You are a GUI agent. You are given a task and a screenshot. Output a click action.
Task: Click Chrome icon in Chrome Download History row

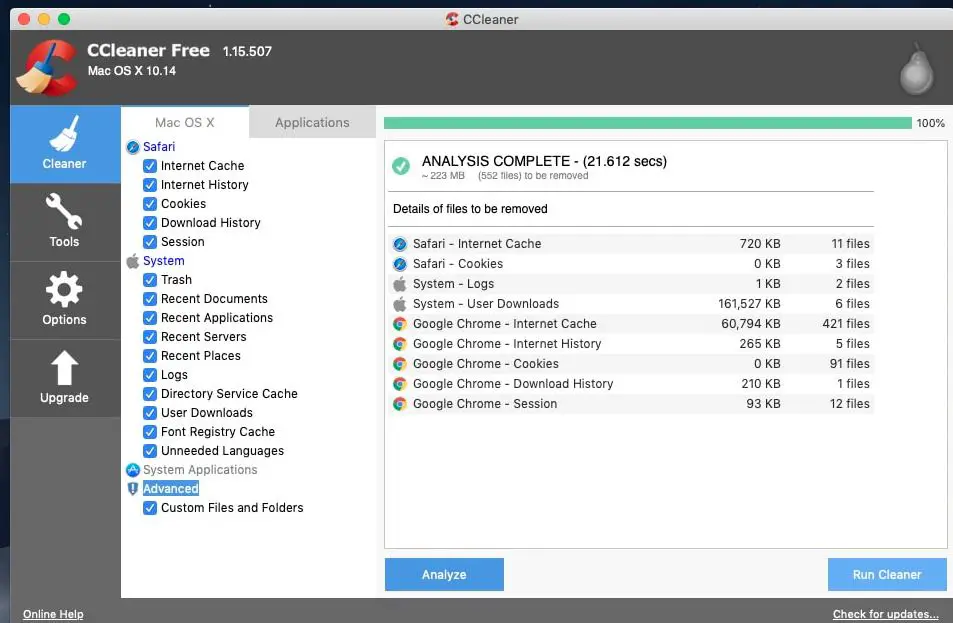pos(399,384)
